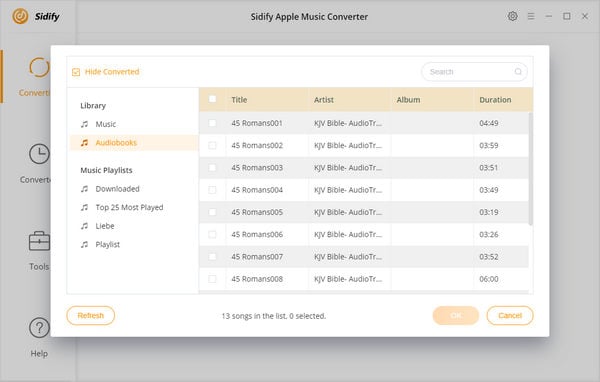This screenshot has height=382, width=600.
Task: Click the Convert circular icon in sidebar
Action: pyautogui.click(x=39, y=68)
